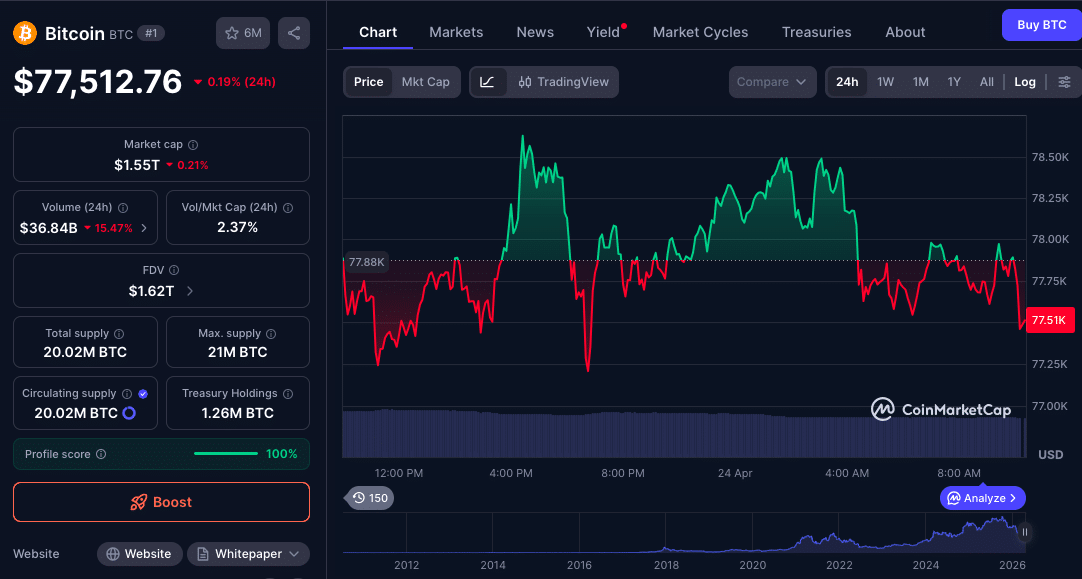Click 2018 on the range navigator
The height and width of the screenshot is (579, 1082).
tap(666, 565)
